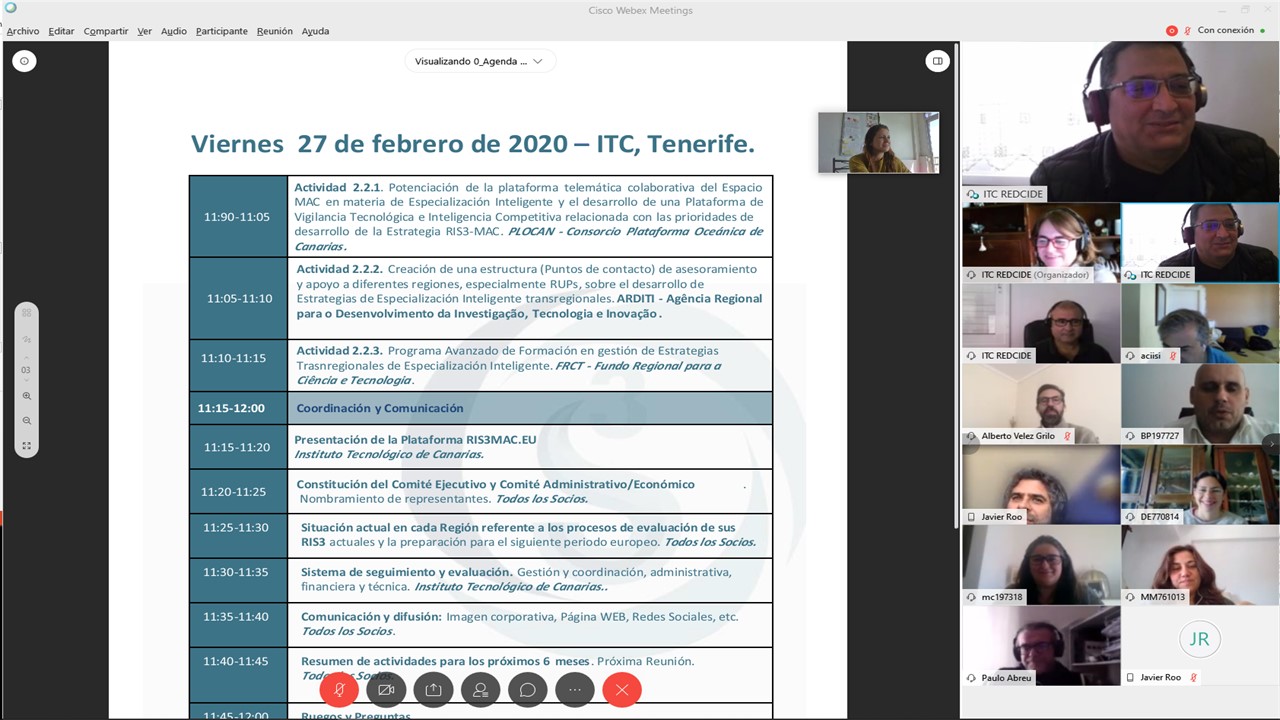Click the page number 03 indicator
The height and width of the screenshot is (720, 1280).
(x=27, y=370)
